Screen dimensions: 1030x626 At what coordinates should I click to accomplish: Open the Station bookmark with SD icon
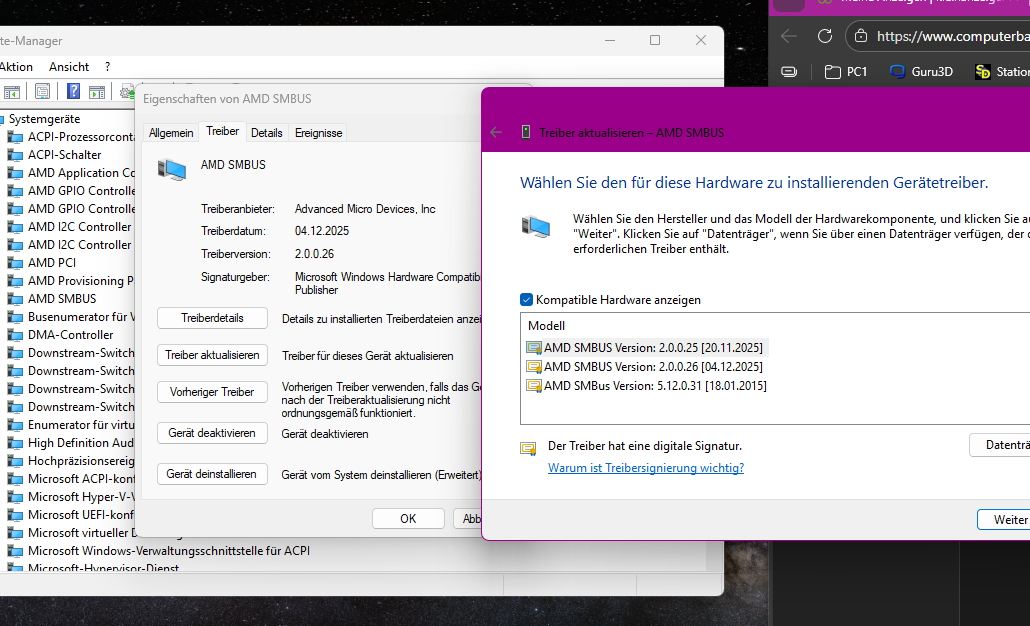click(x=1001, y=72)
